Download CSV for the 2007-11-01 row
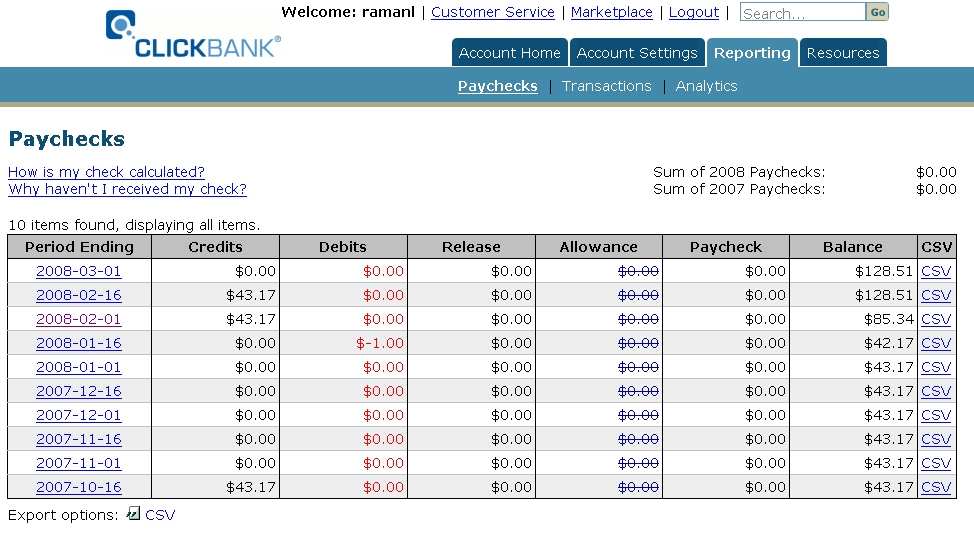Viewport: 974px width, 536px height. point(936,463)
